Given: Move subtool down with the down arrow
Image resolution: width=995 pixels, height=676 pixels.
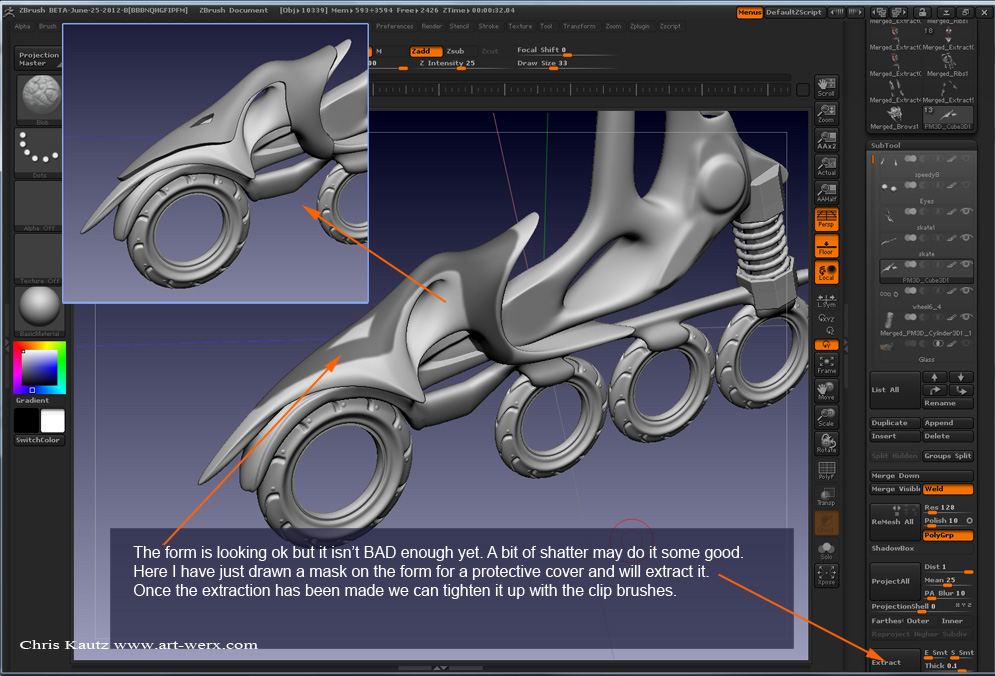Looking at the screenshot, I should pos(961,377).
